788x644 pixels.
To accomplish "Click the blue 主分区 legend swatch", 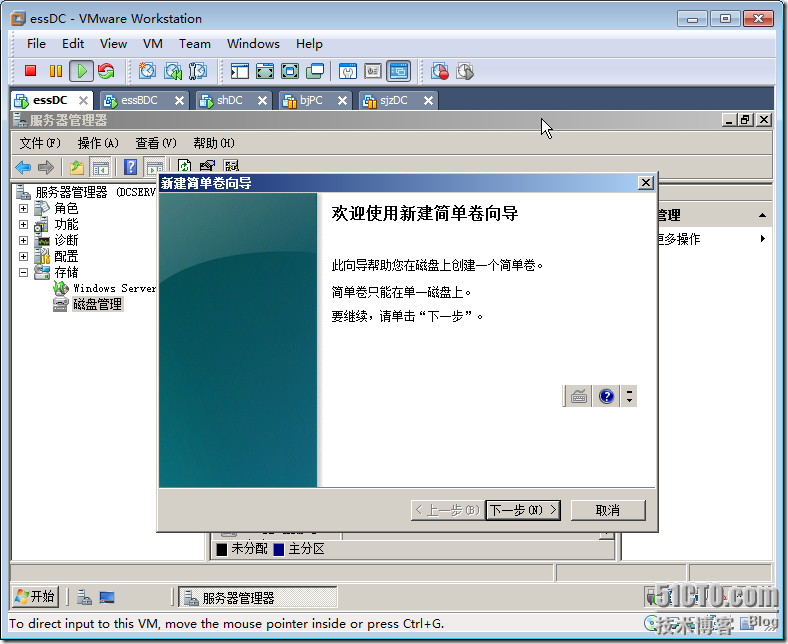I will [x=279, y=549].
